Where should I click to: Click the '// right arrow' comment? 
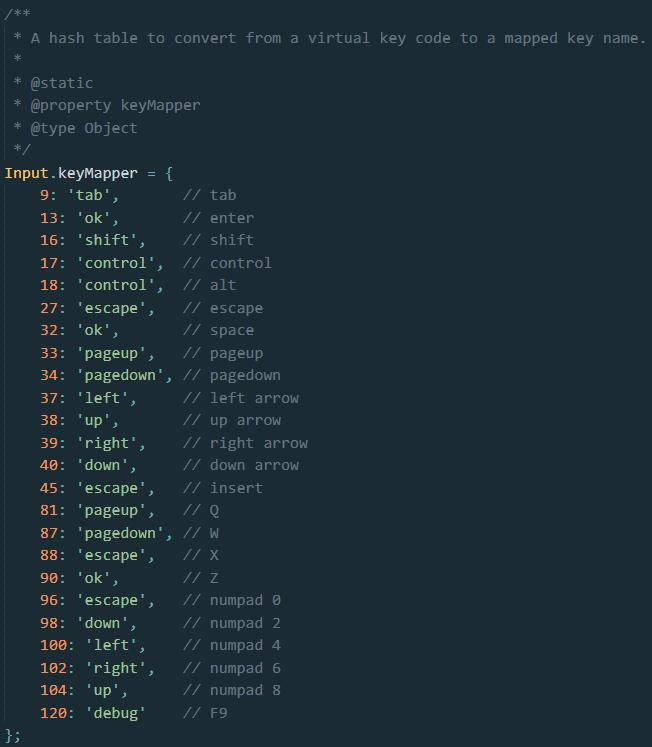coord(245,443)
